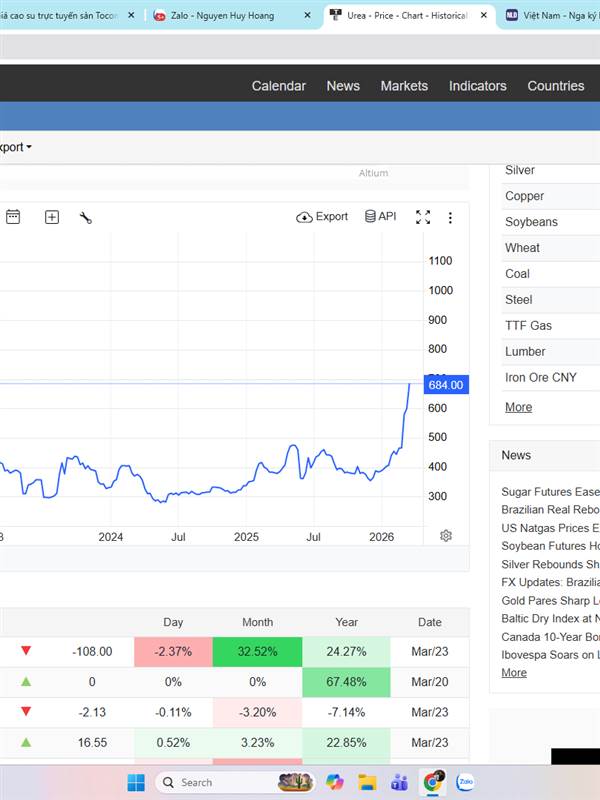Image resolution: width=600 pixels, height=800 pixels.
Task: Open the chart's three-dot options menu
Action: (450, 217)
